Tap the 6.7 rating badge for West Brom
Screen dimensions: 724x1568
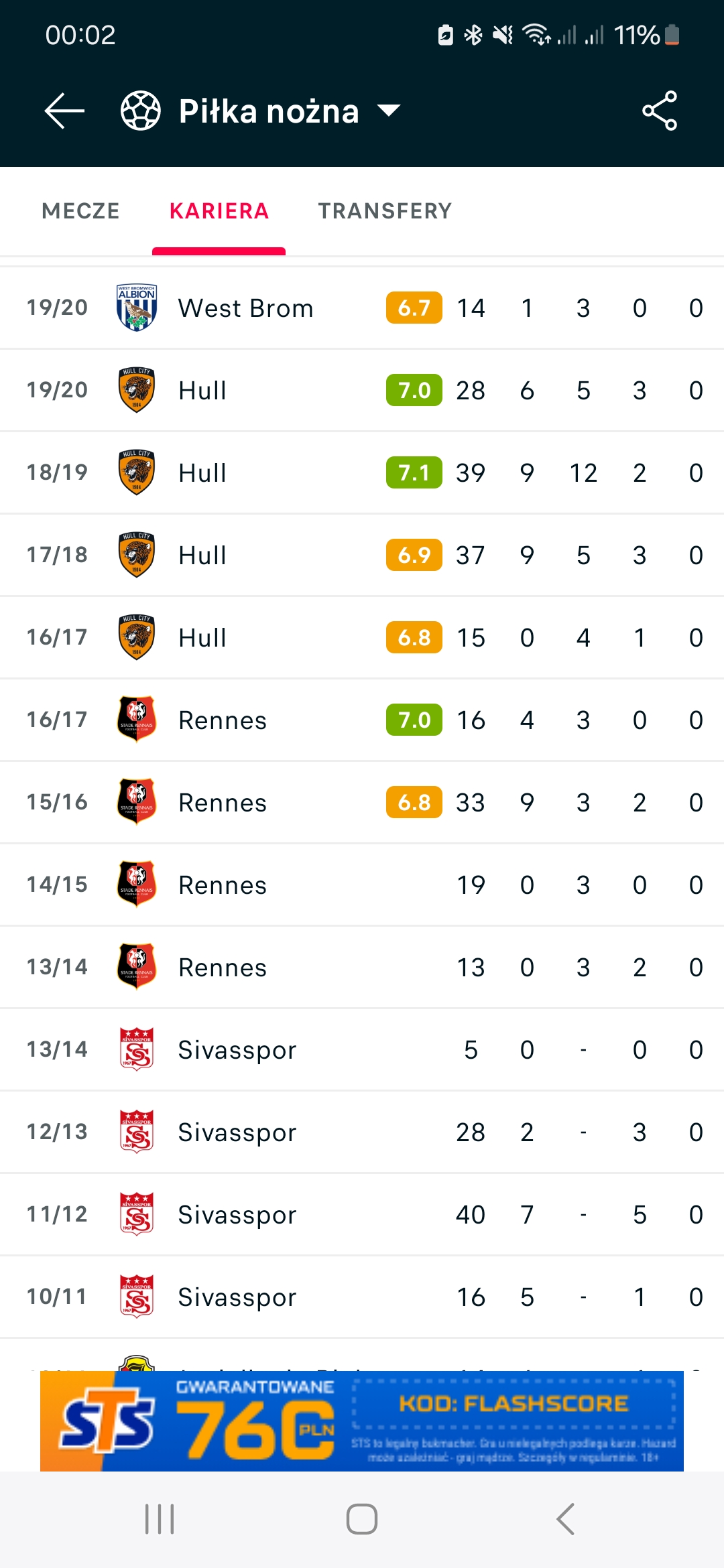414,308
